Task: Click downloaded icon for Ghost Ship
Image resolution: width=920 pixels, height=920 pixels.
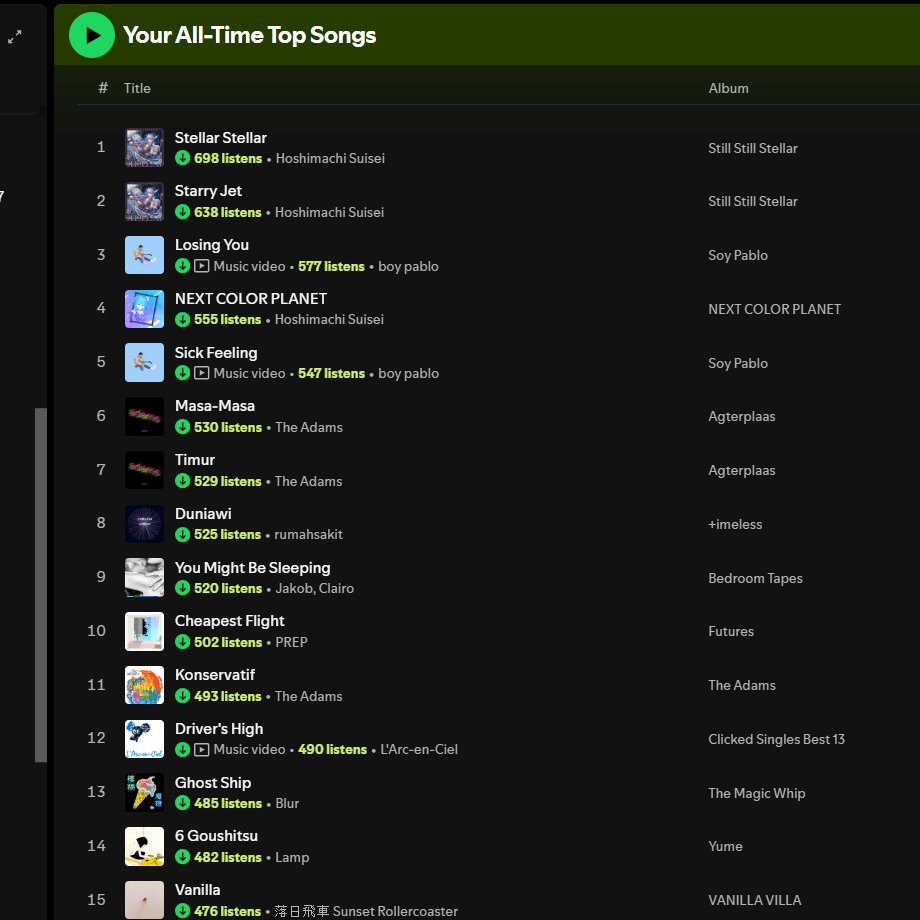Action: (x=182, y=803)
